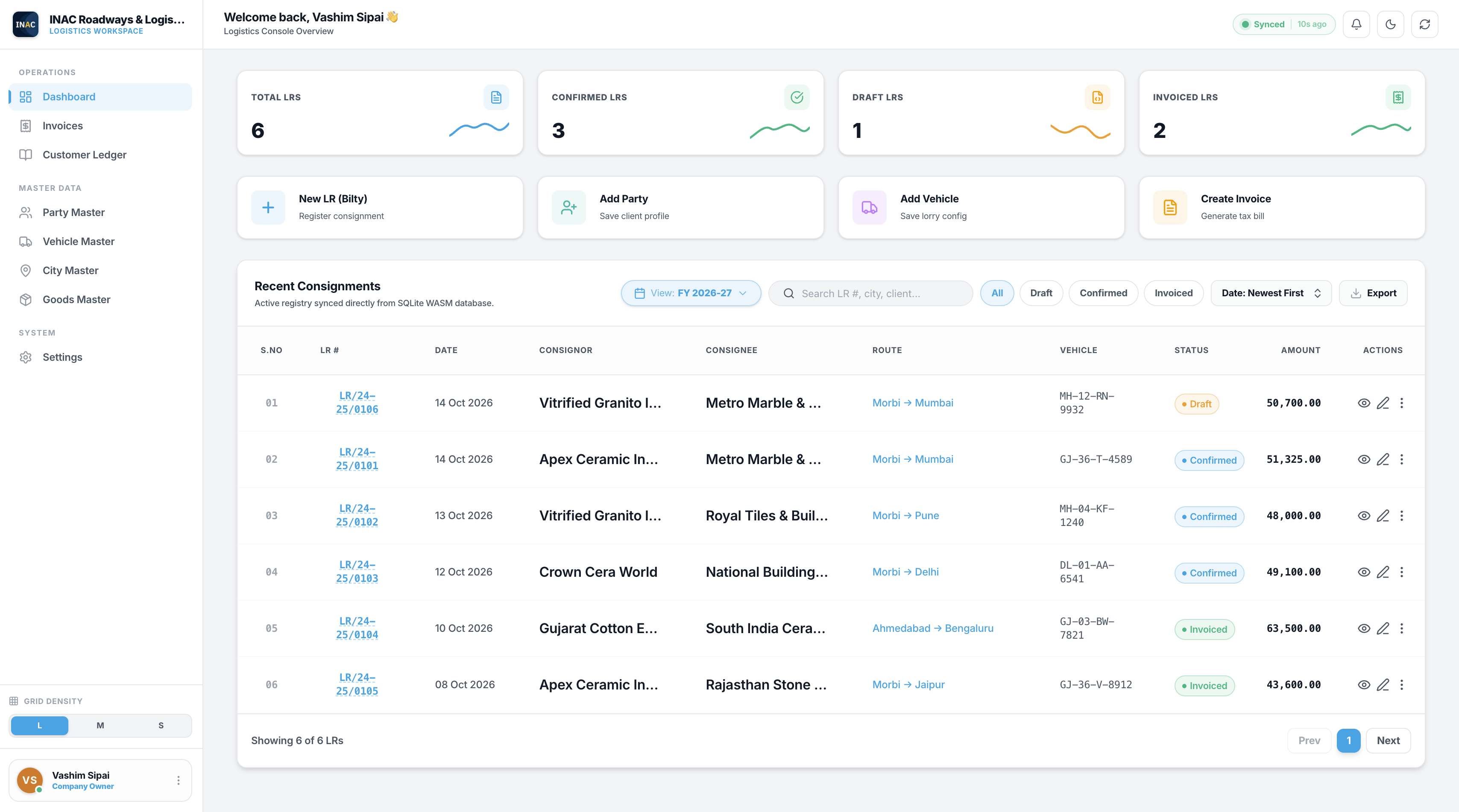Edit LR/24-25/0104 with pencil icon
Image resolution: width=1459 pixels, height=812 pixels.
click(x=1383, y=628)
